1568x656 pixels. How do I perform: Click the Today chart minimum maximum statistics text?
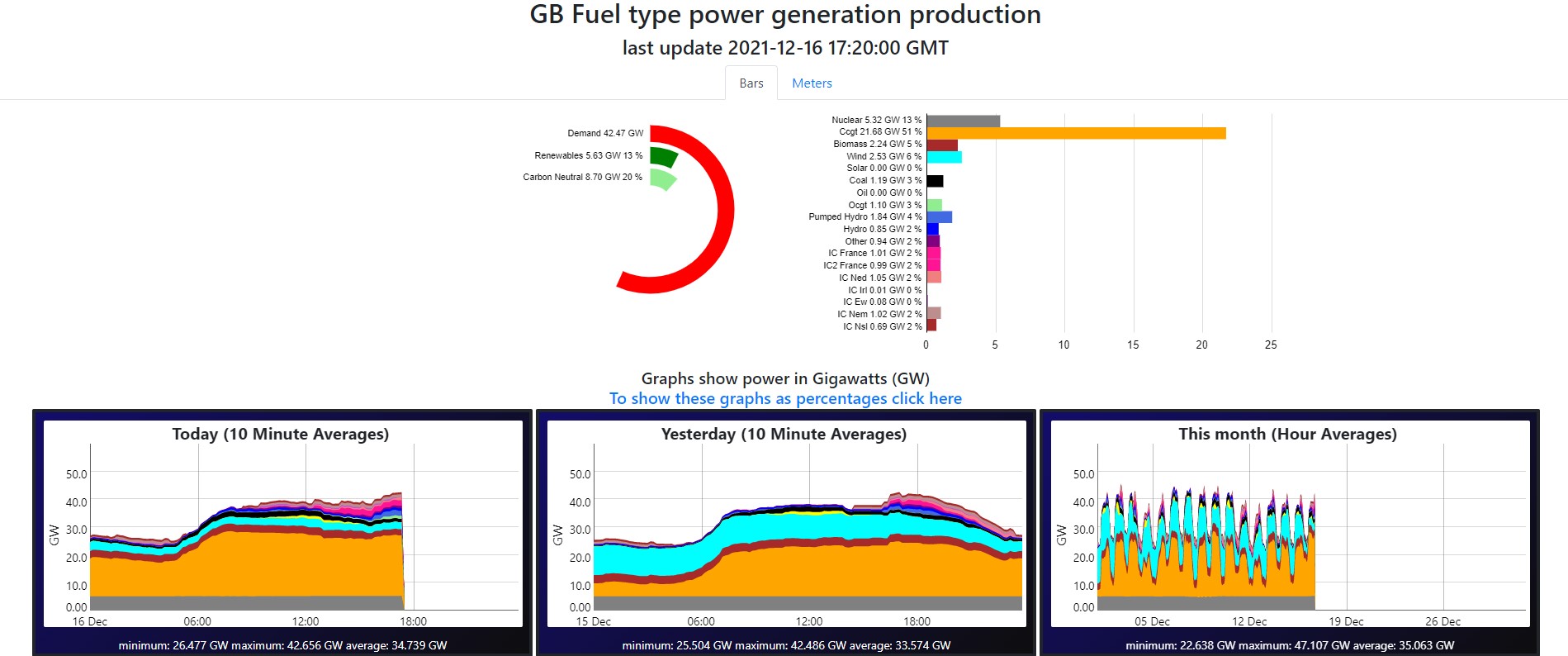click(282, 645)
